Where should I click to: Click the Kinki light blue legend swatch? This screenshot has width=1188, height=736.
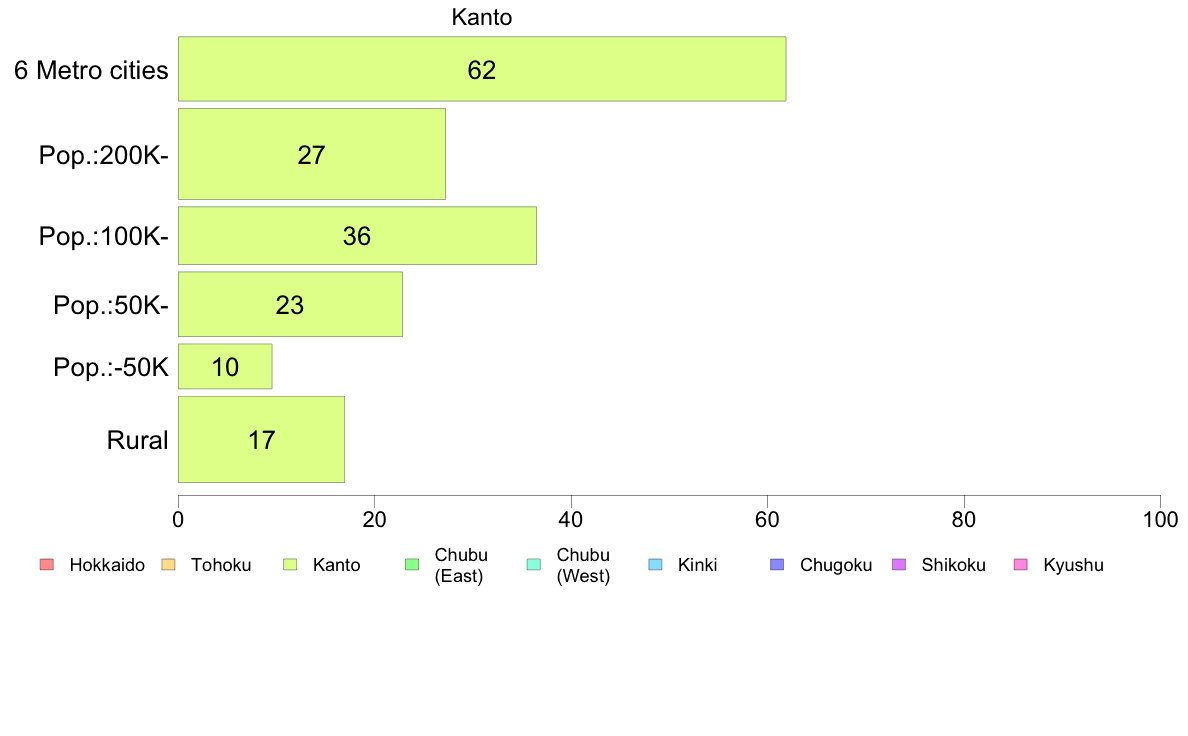(655, 565)
